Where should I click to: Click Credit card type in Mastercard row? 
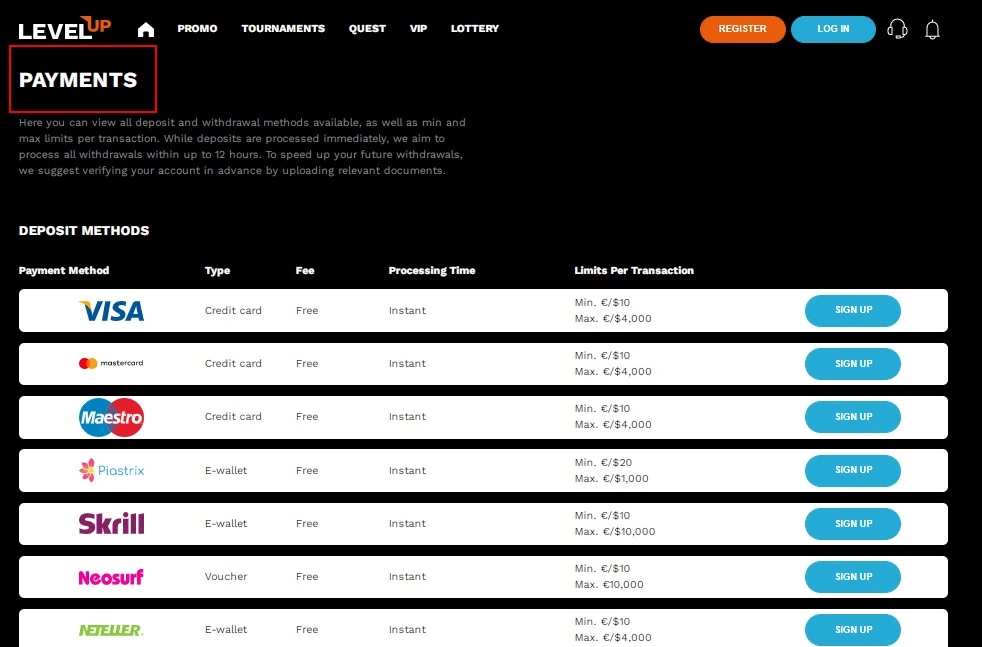tap(233, 364)
